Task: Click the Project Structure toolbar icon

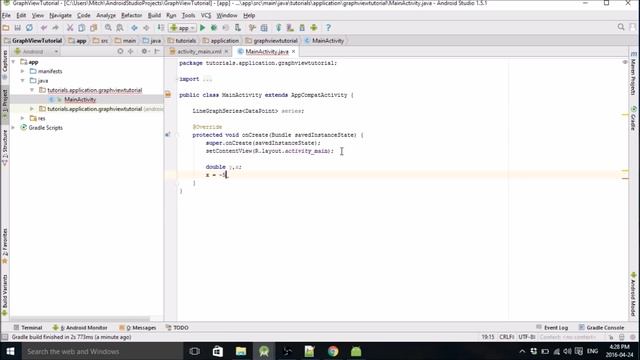Action: pos(264,28)
